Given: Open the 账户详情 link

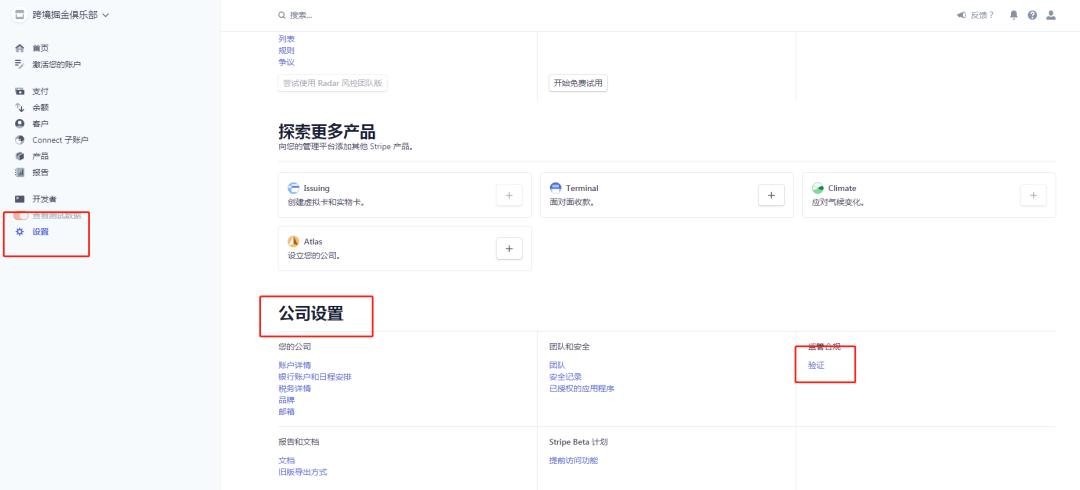Looking at the screenshot, I should 295,365.
